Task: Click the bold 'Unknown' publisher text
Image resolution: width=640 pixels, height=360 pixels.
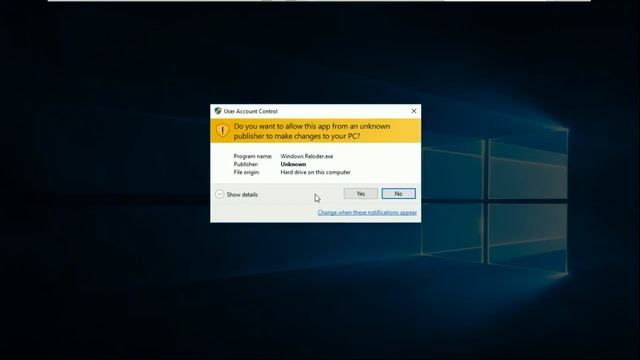Action: [293, 164]
